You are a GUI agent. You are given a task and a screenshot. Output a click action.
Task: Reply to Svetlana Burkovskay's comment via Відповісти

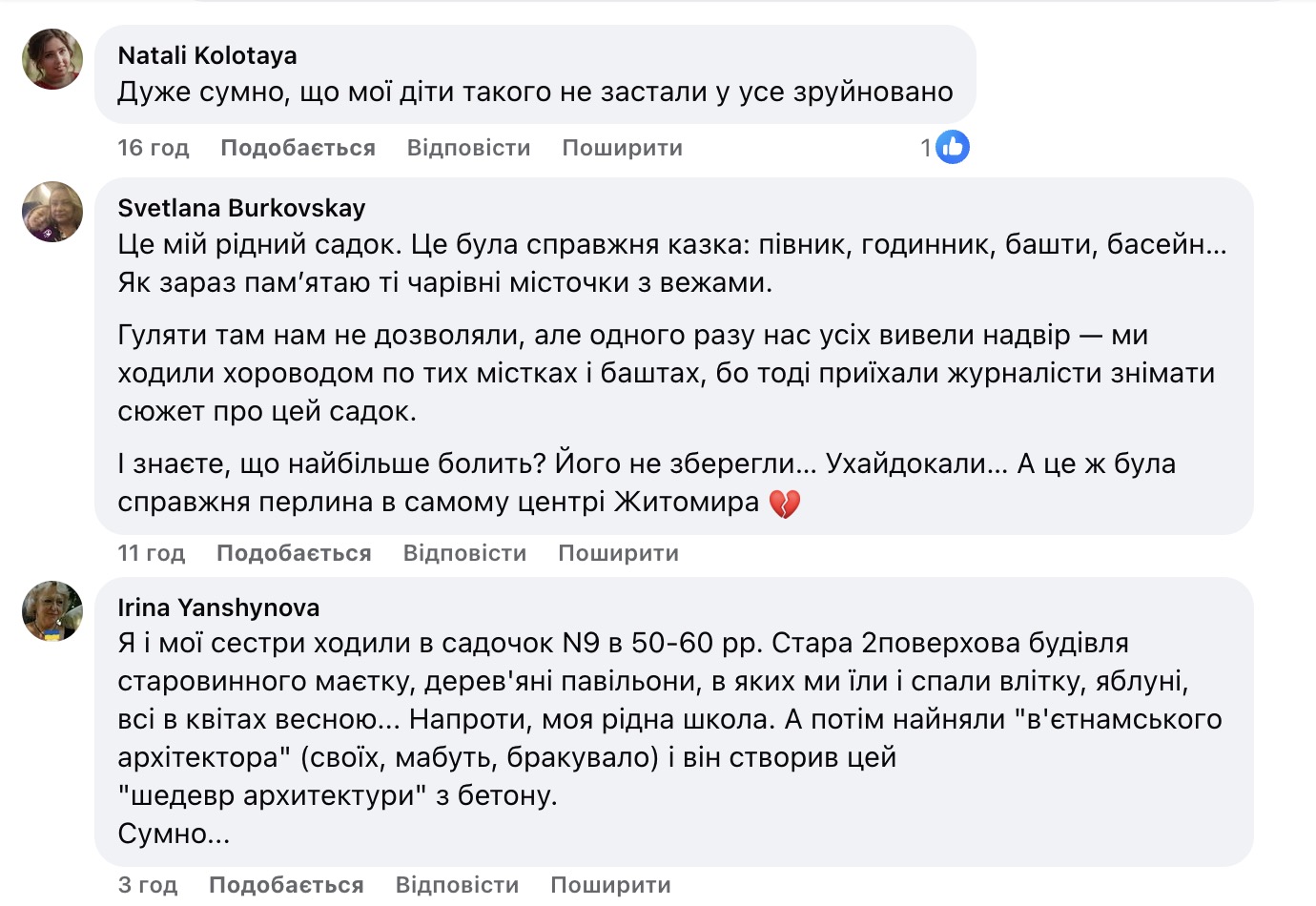click(x=464, y=553)
